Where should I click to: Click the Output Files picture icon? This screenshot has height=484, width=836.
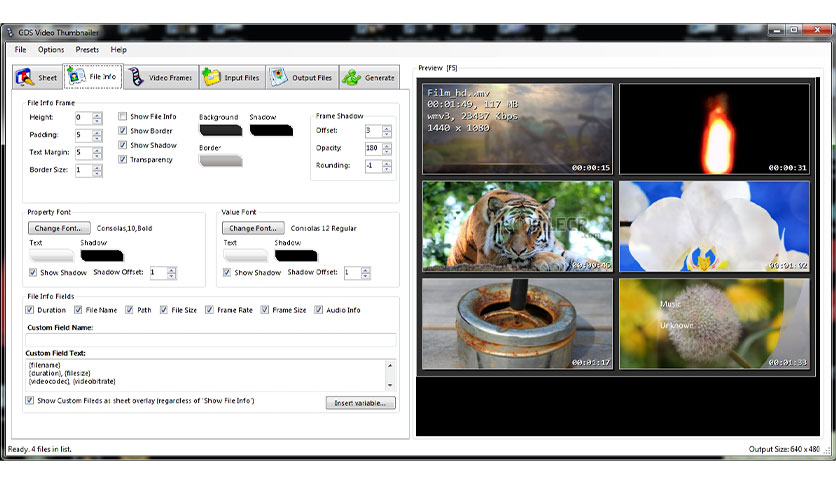click(278, 77)
